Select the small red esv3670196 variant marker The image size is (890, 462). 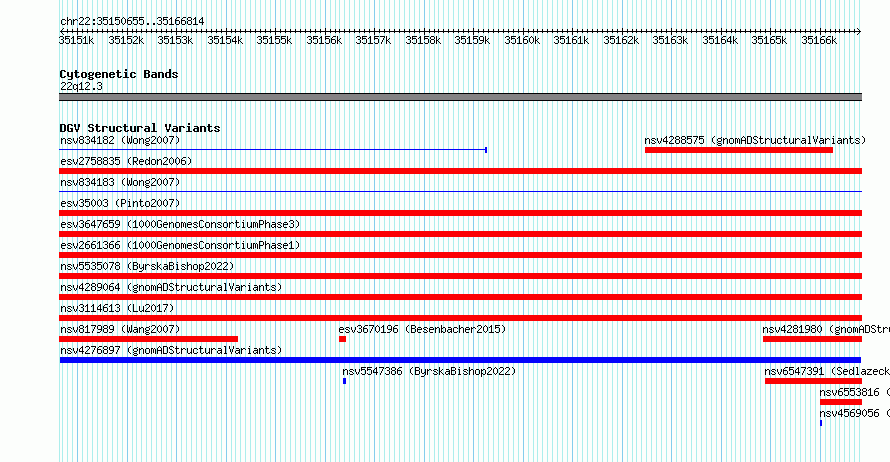(342, 339)
